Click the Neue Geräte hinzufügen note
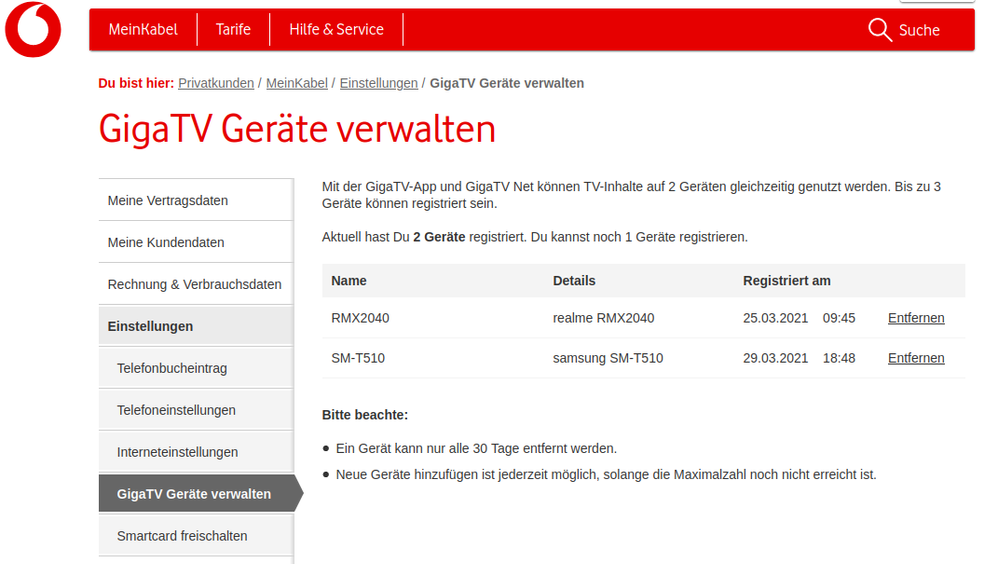 [606, 475]
